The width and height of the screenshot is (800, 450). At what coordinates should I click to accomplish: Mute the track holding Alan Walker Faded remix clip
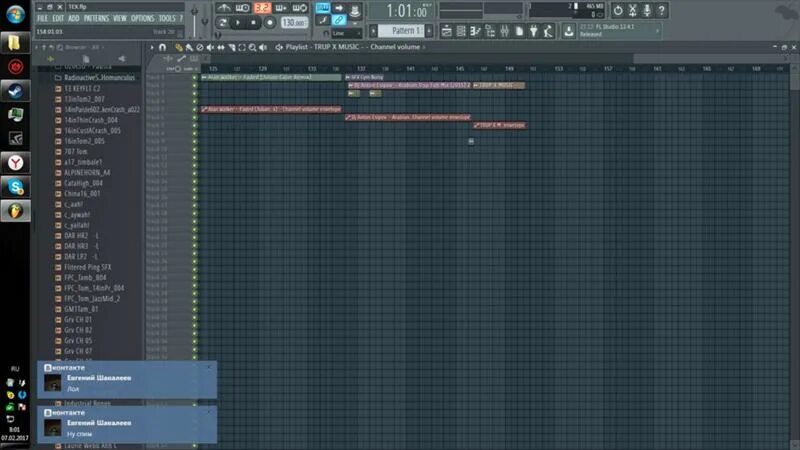tap(194, 78)
